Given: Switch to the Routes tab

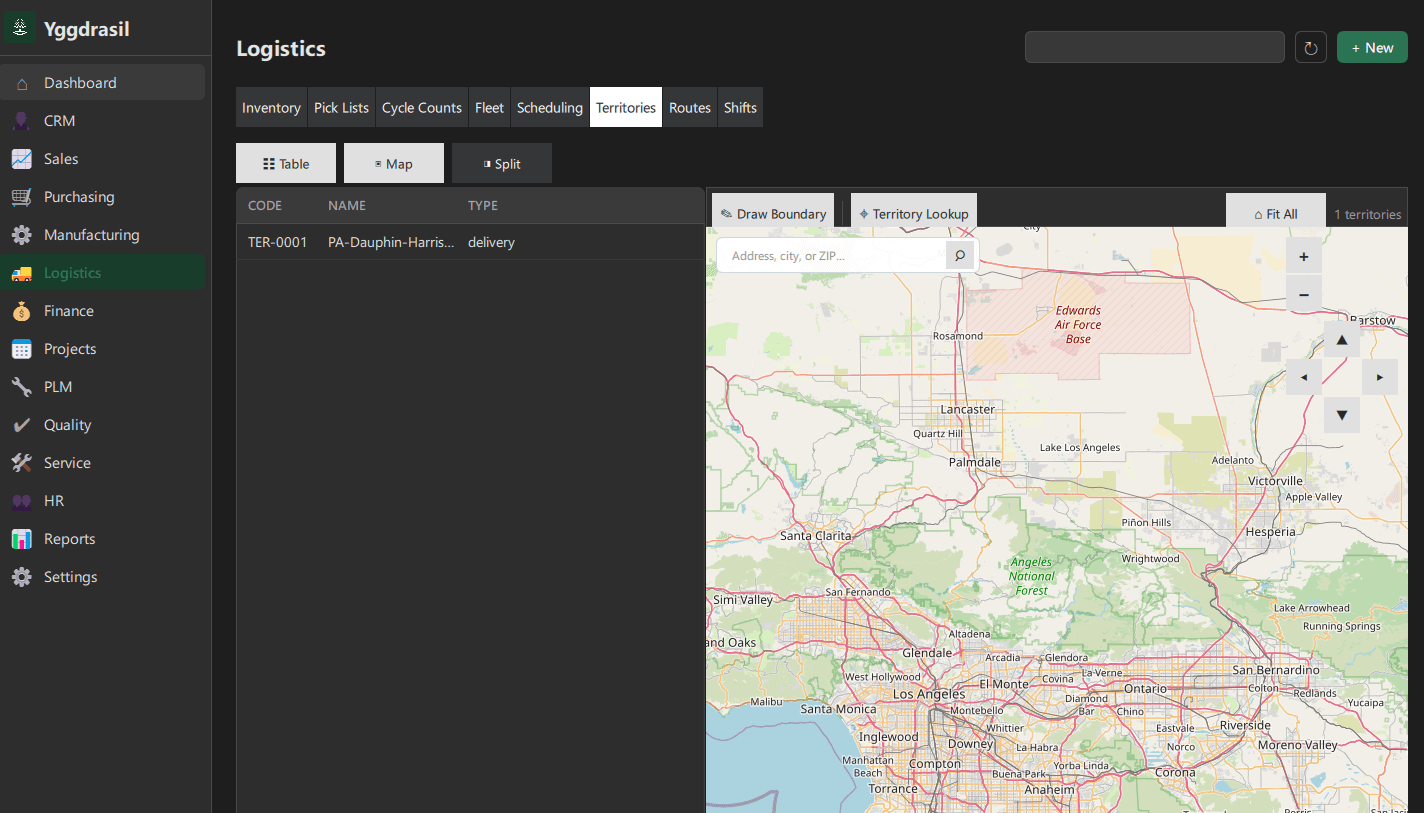Looking at the screenshot, I should (689, 107).
